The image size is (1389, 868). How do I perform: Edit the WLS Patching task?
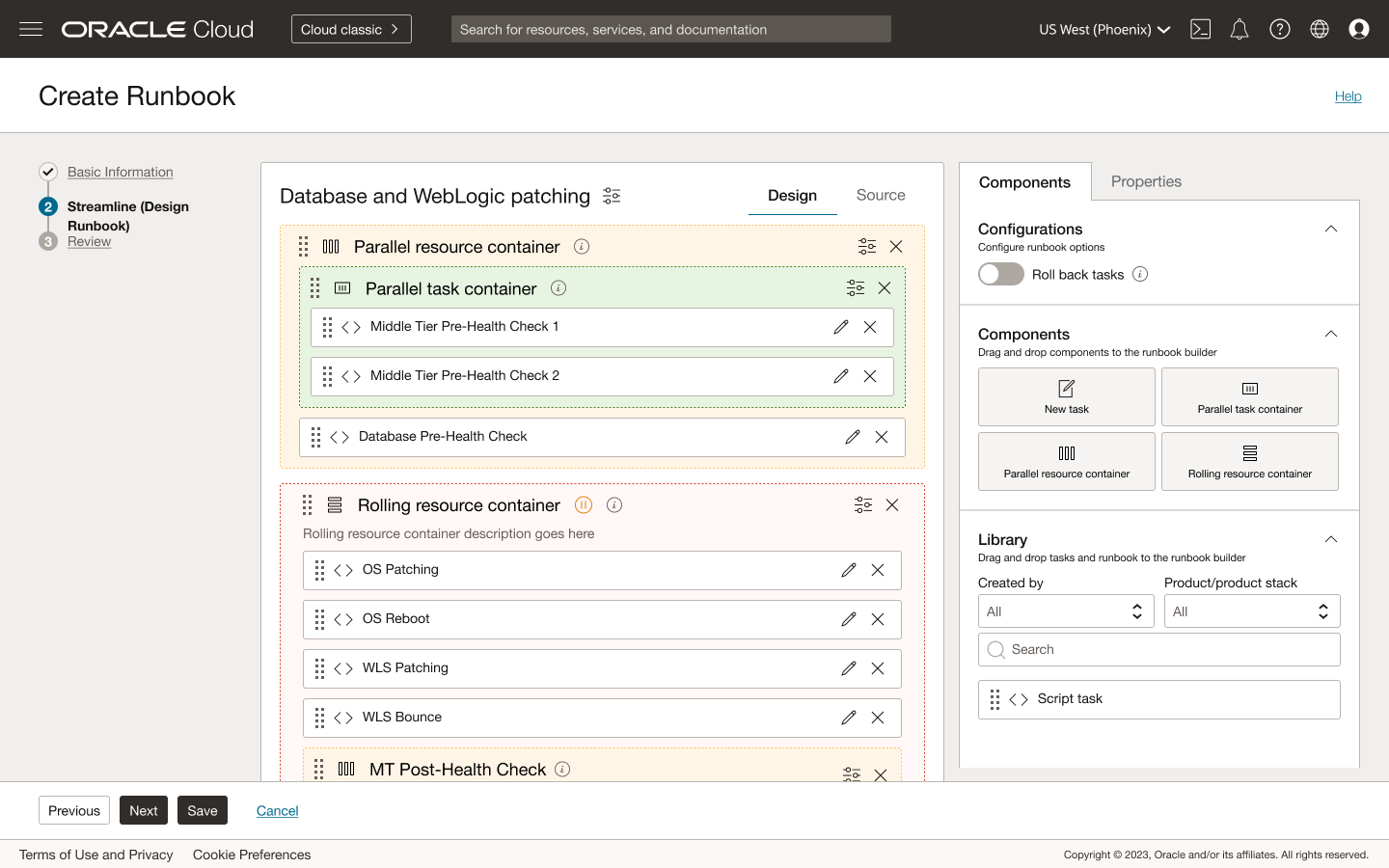(x=848, y=668)
